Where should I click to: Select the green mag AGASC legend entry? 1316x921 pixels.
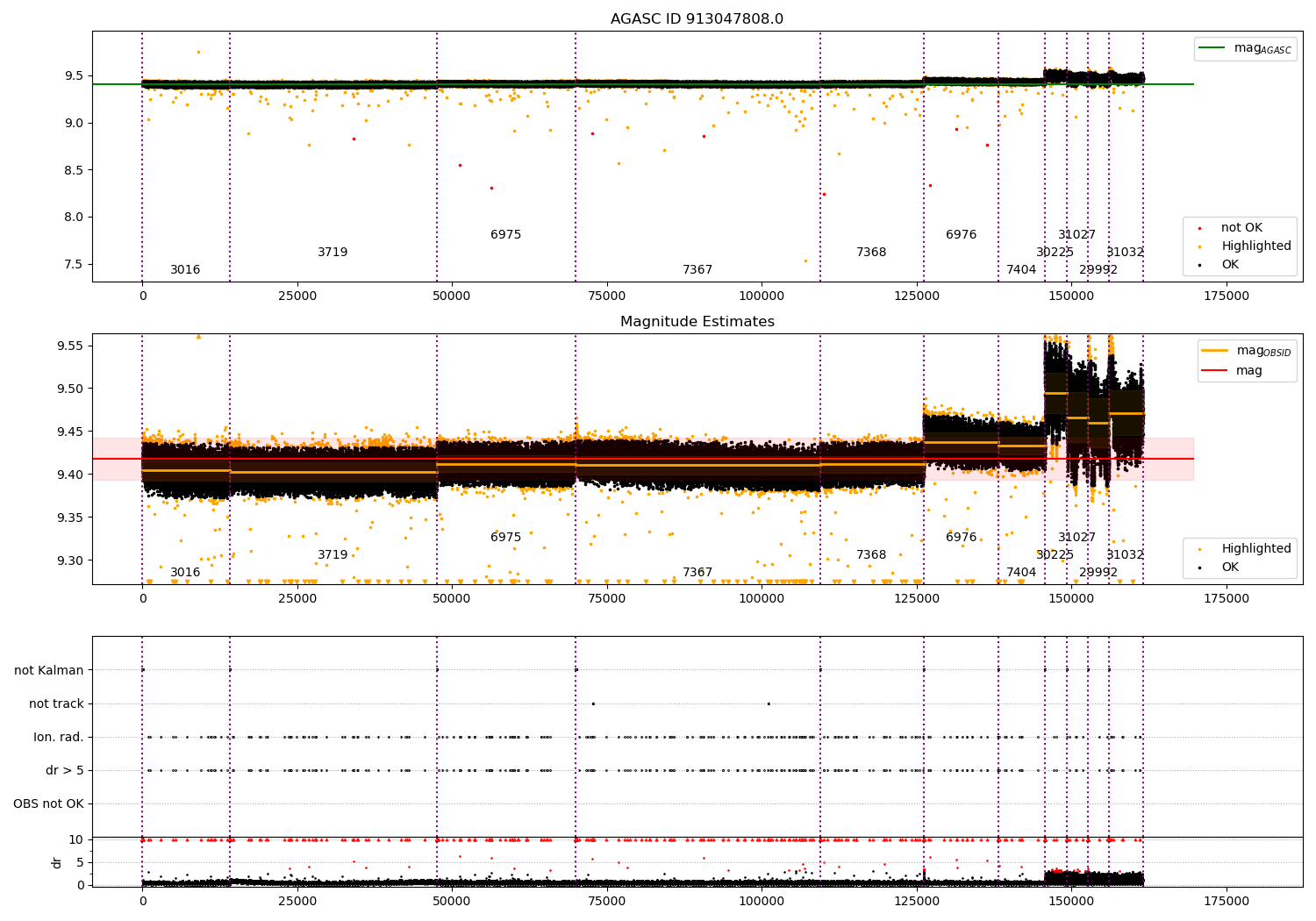(1245, 48)
